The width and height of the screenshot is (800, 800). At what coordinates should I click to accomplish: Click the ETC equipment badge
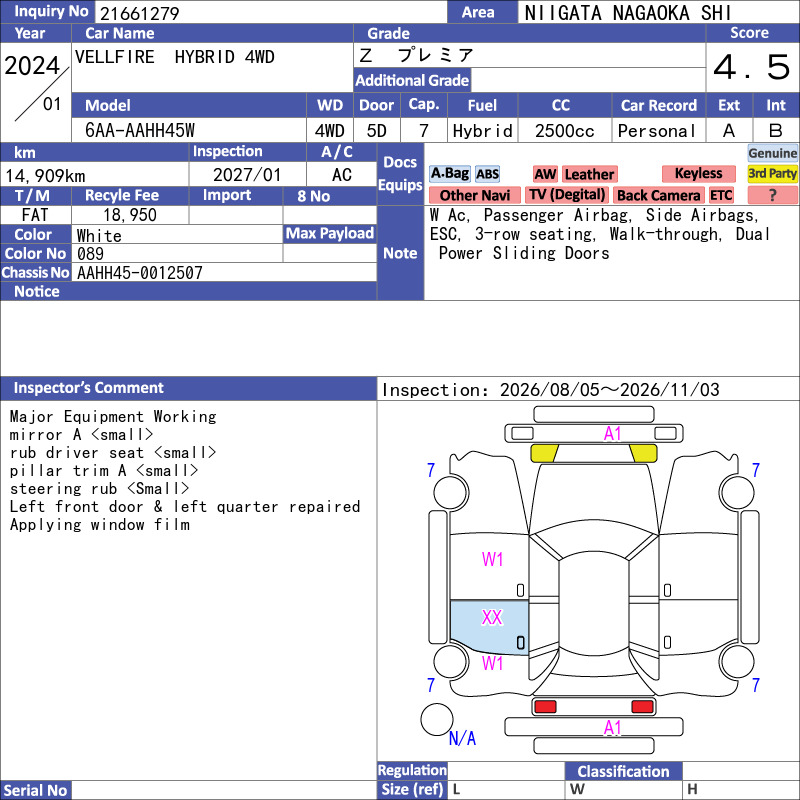point(721,195)
